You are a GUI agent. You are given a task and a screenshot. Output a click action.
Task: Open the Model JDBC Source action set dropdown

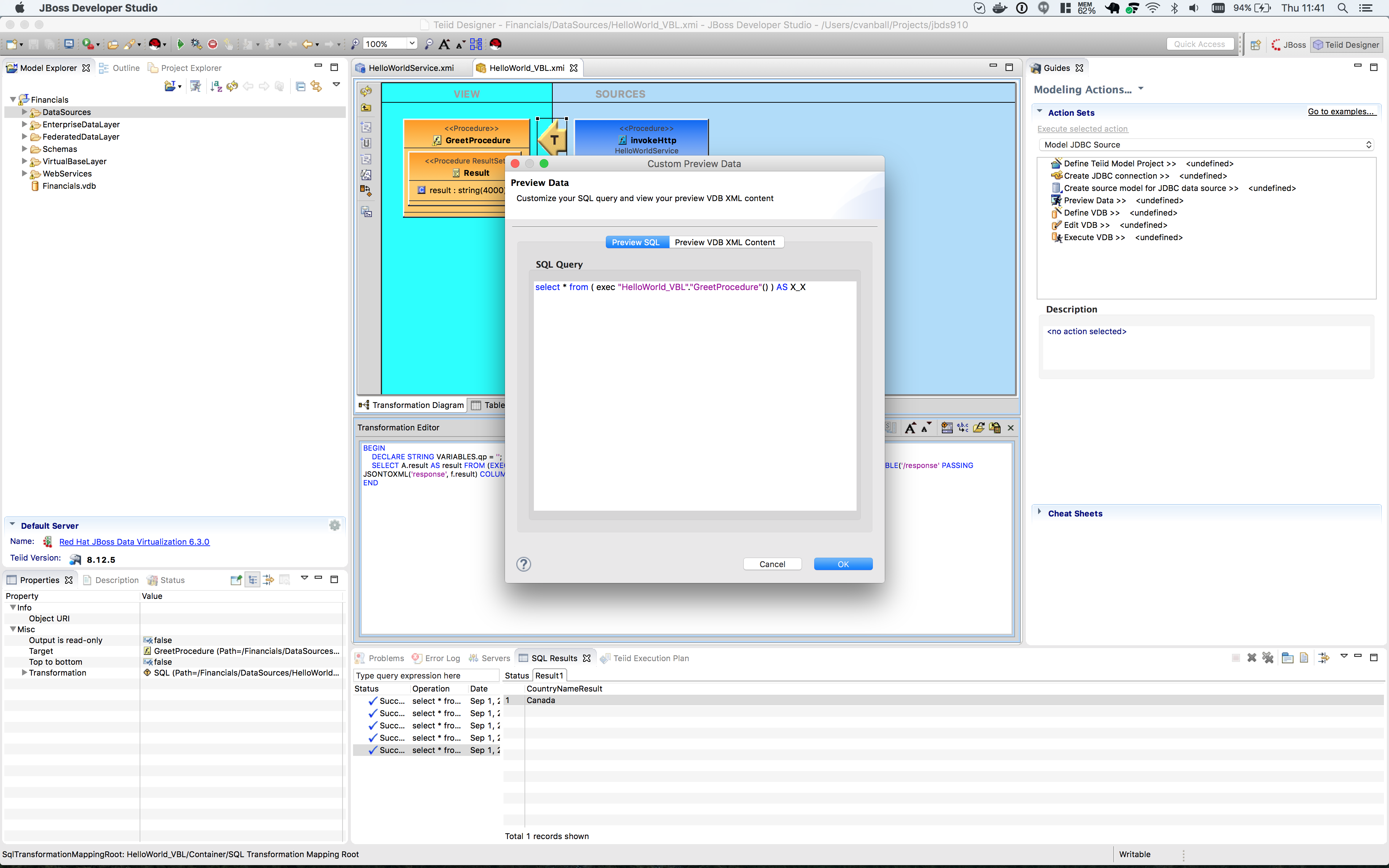click(1207, 145)
